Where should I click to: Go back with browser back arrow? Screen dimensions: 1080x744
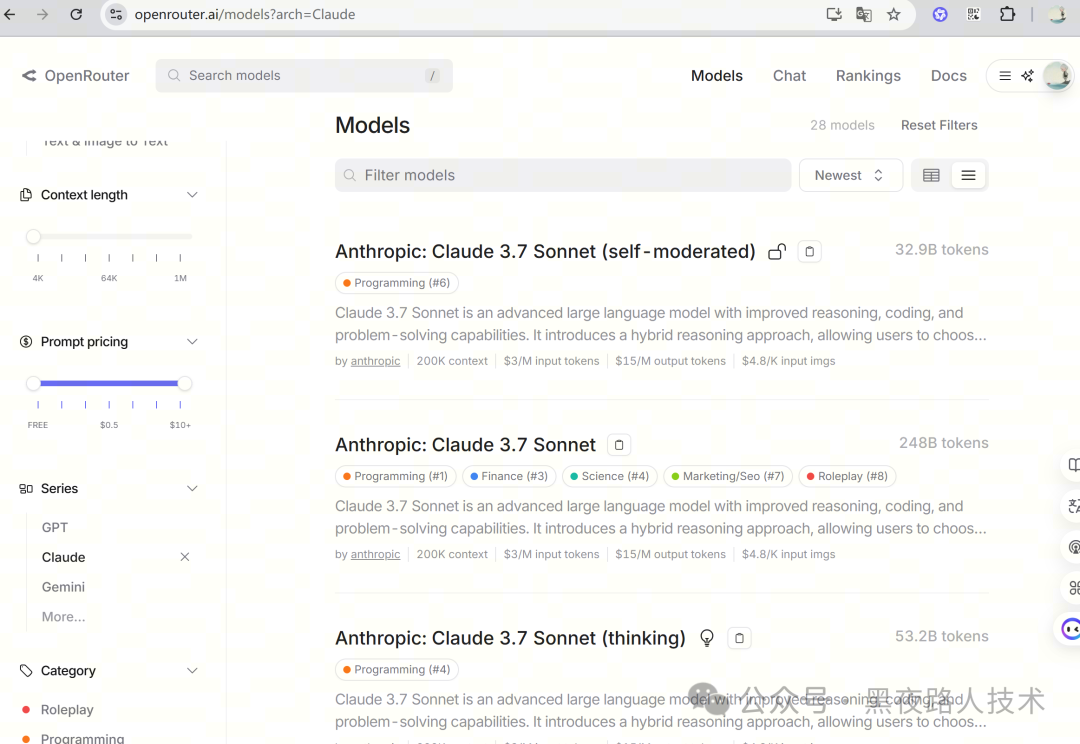click(x=10, y=14)
